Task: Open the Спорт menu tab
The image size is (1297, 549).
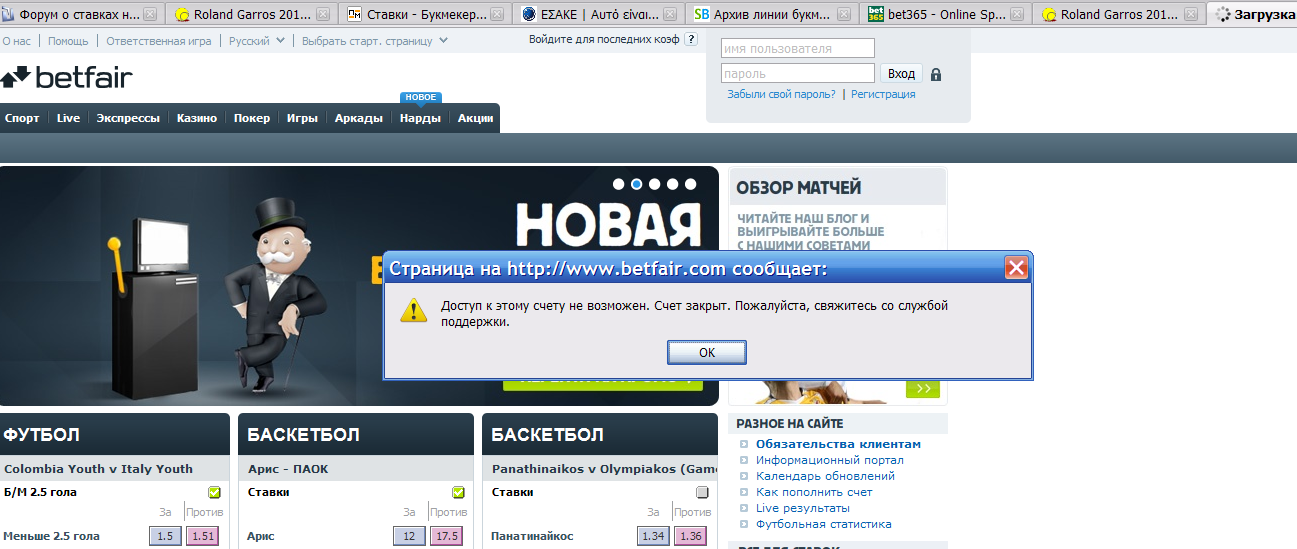Action: point(22,118)
